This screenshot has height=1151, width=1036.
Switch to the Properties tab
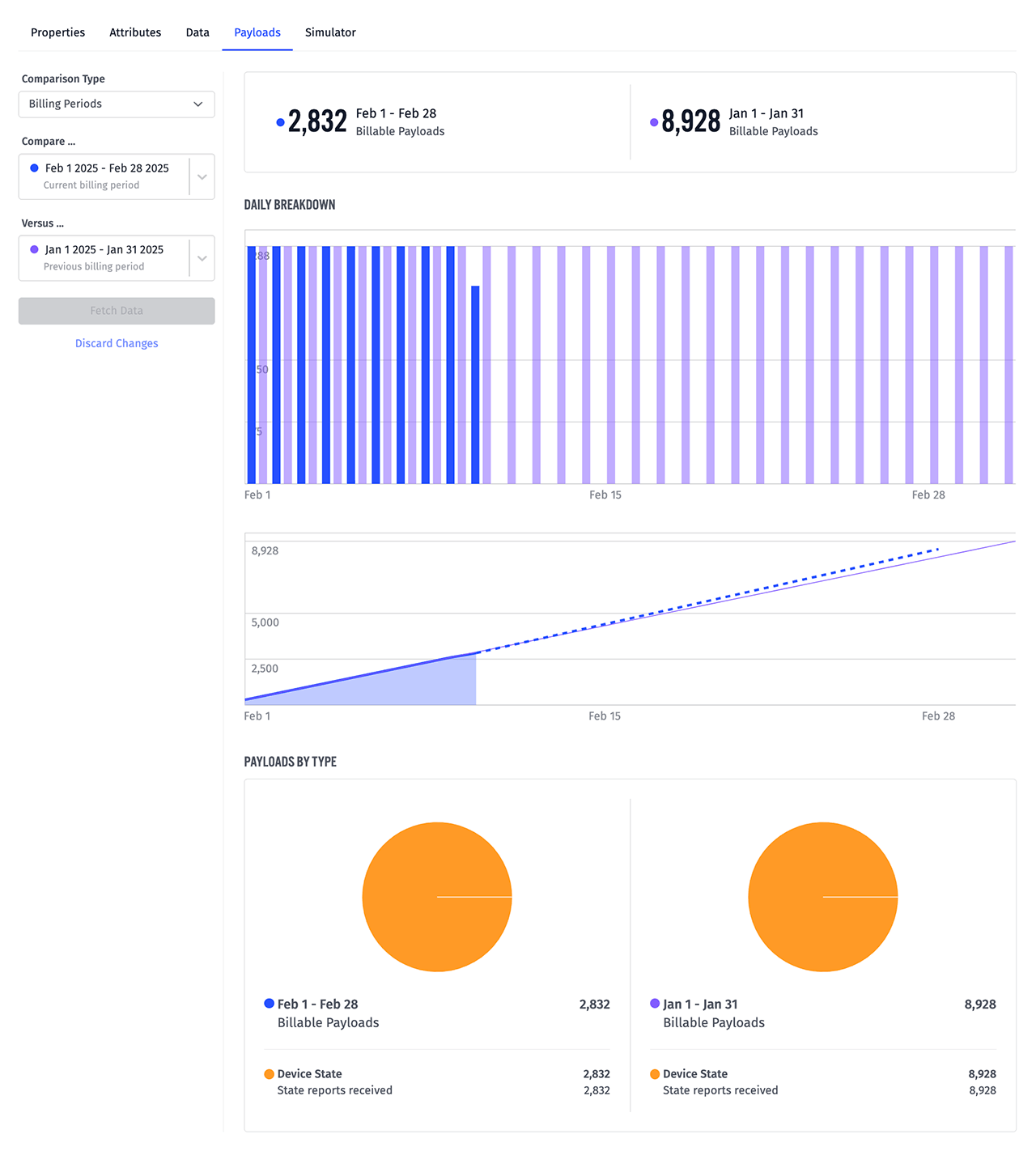tap(57, 32)
